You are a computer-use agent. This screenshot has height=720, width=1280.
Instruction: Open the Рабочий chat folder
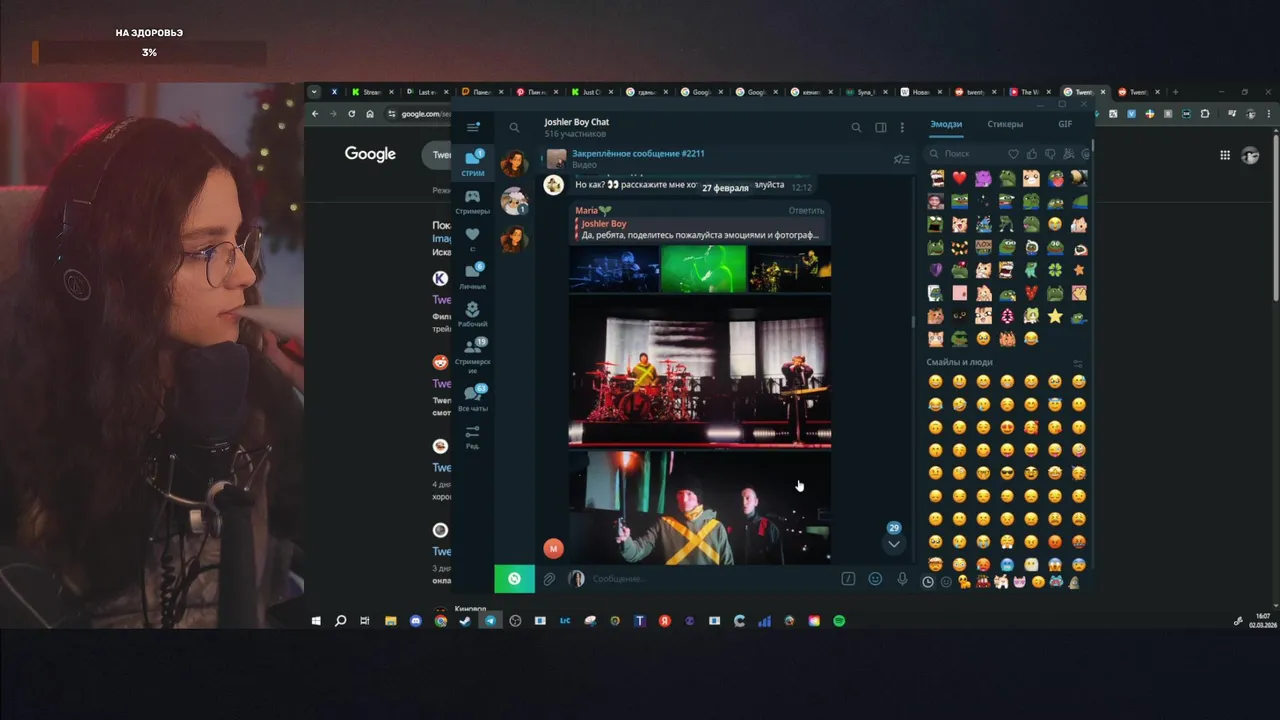coord(473,315)
